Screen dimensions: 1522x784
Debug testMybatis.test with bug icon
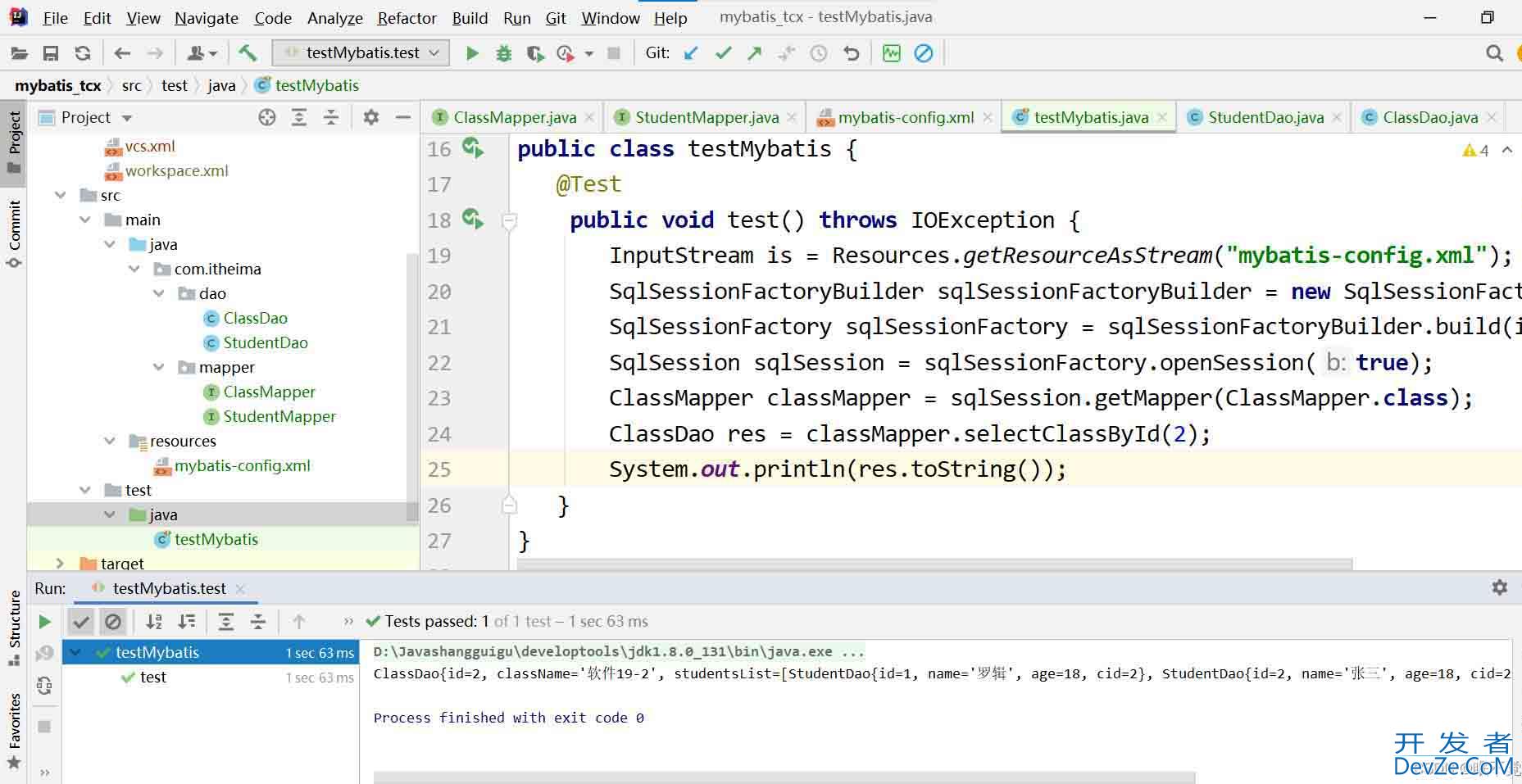503,53
